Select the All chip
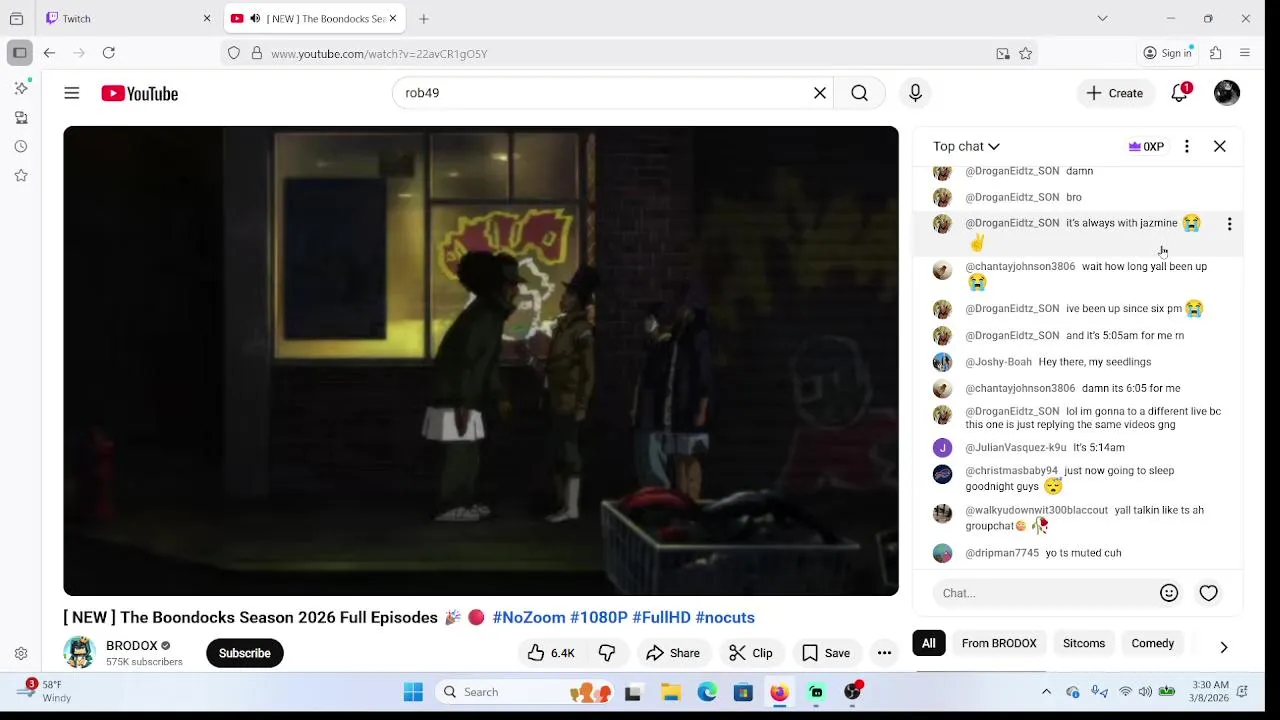Viewport: 1280px width, 720px height. (929, 643)
